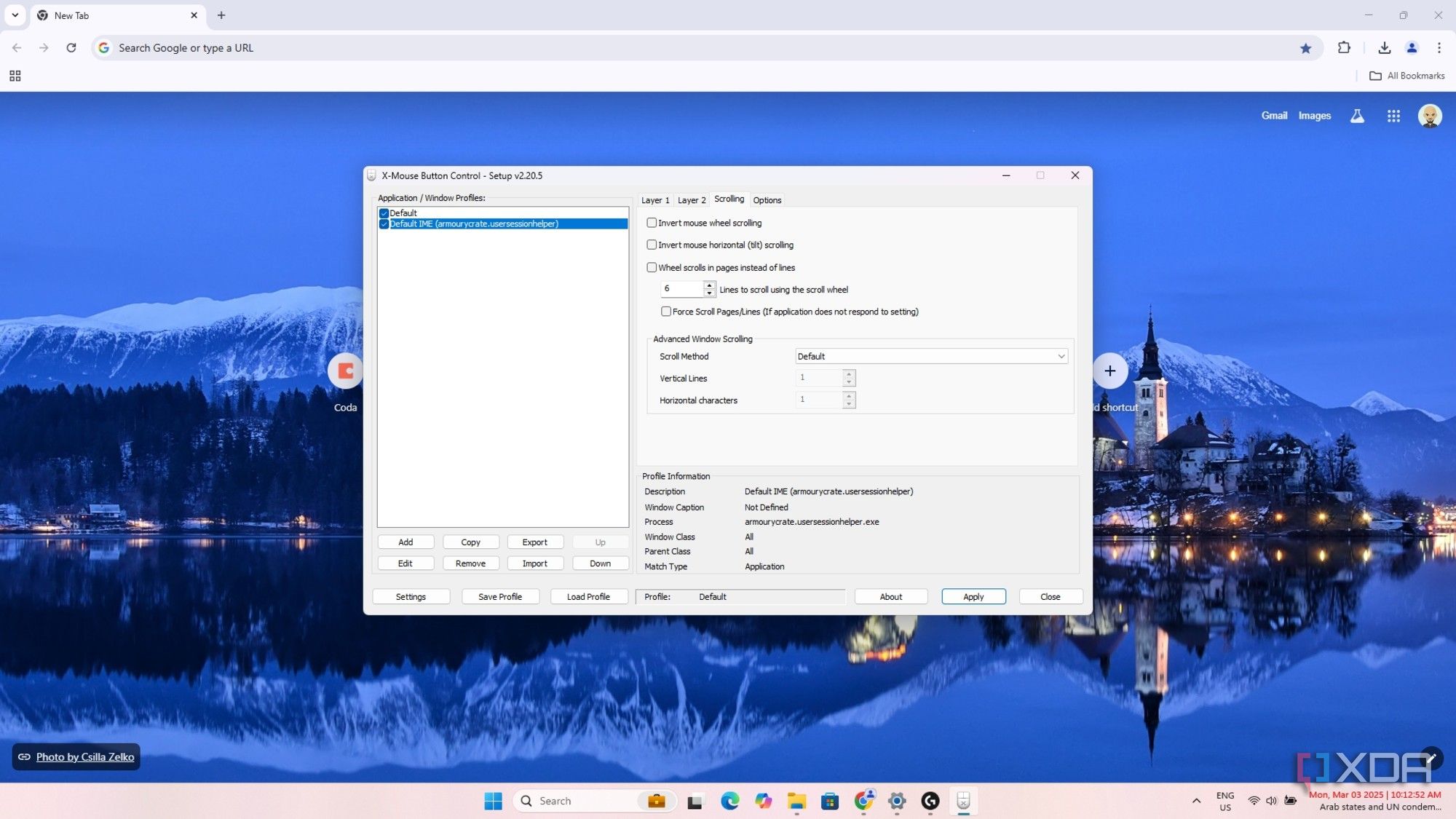Click the Apply button
The width and height of the screenshot is (1456, 819).
click(973, 597)
